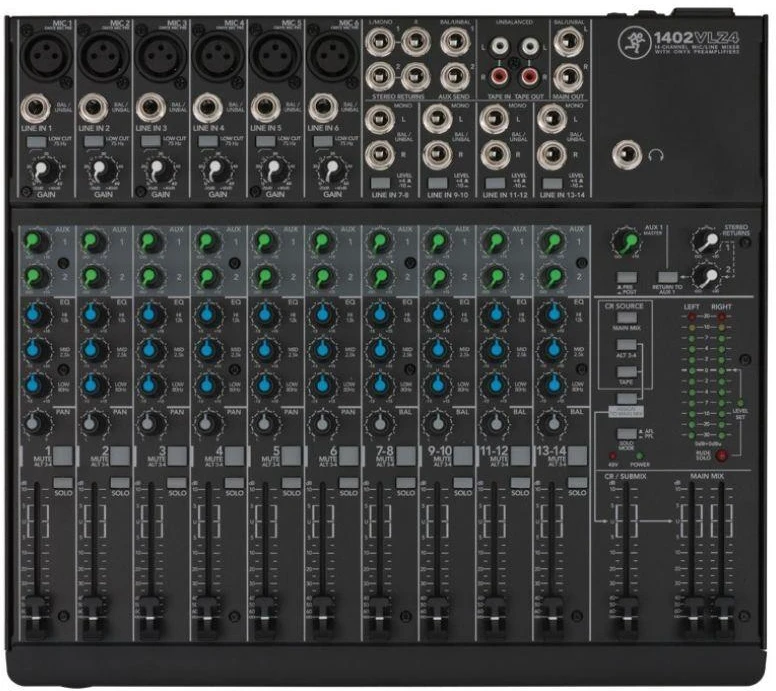
Task: Mute channel 6 with its MUTE button
Action: point(349,455)
